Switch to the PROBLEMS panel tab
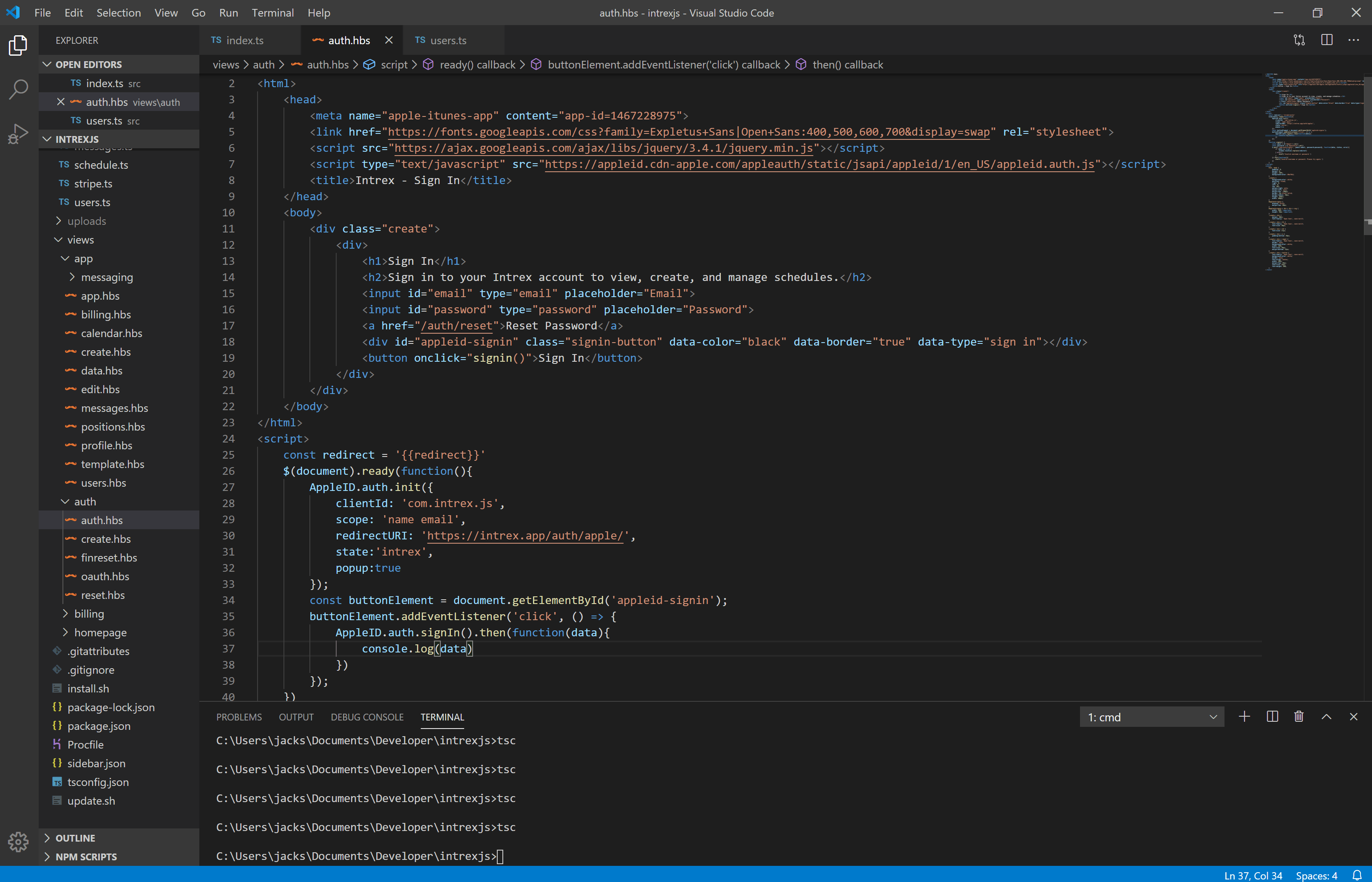This screenshot has height=882, width=1372. coord(239,717)
